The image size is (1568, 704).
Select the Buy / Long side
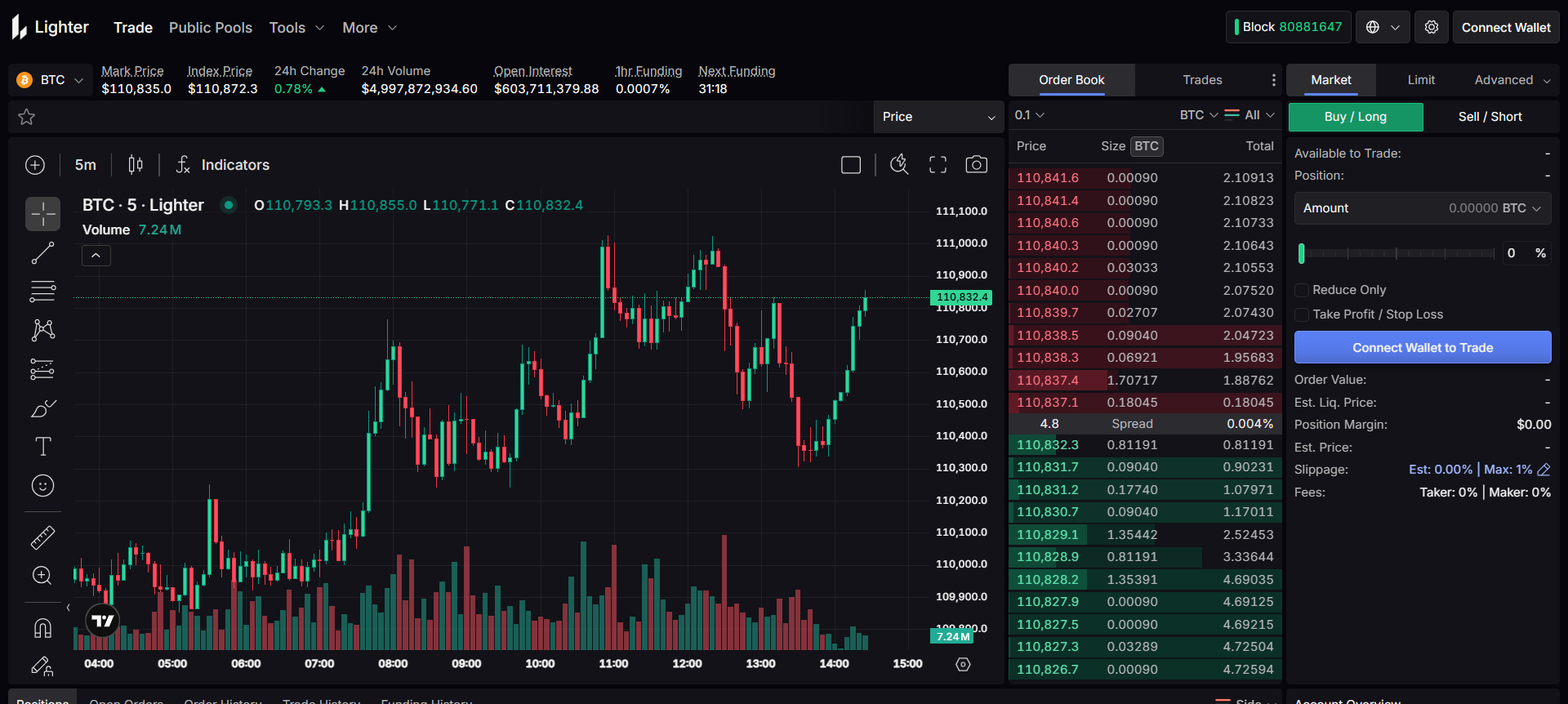[1356, 117]
